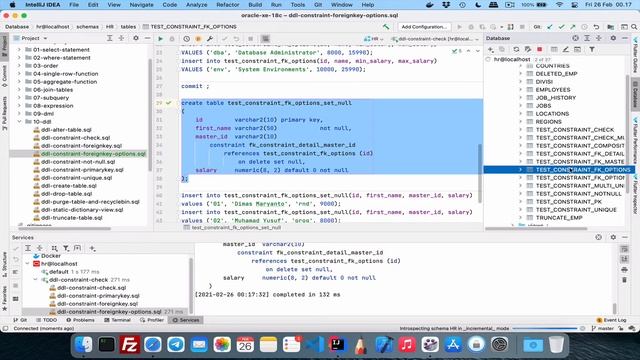Click the schemas breadcrumb
Image resolution: width=640 pixels, height=360 pixels.
pos(87,27)
